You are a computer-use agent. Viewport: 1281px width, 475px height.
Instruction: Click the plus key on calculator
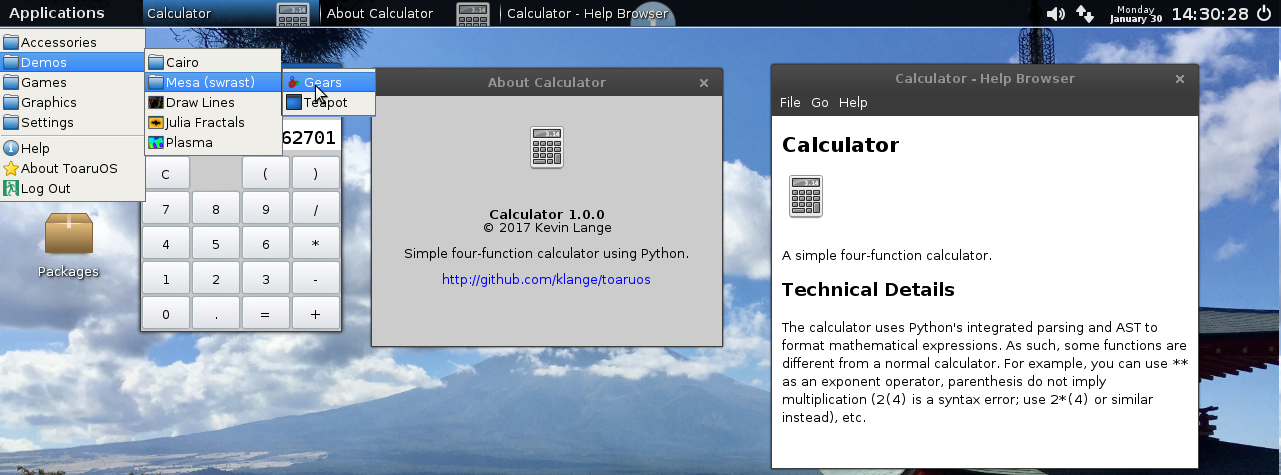[315, 314]
